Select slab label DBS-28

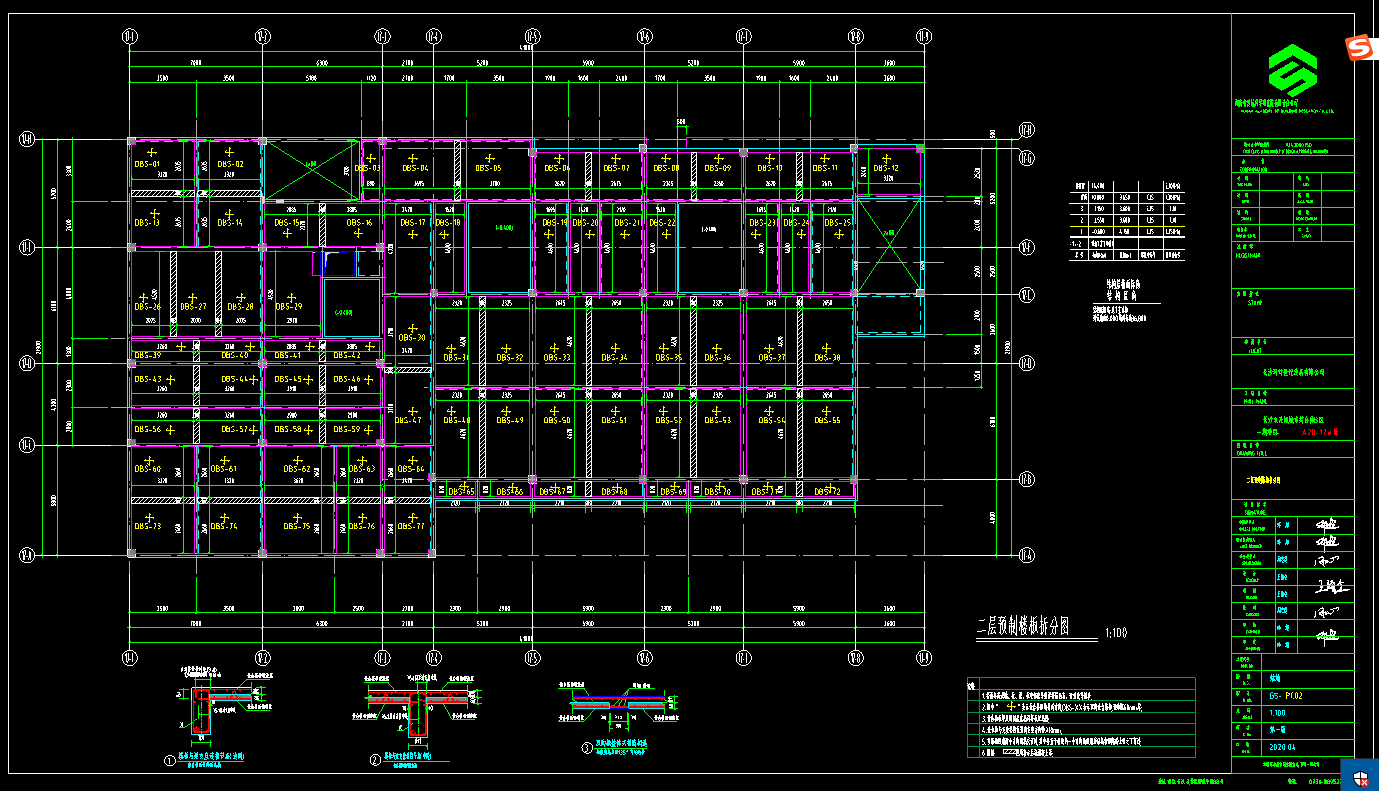coord(240,307)
